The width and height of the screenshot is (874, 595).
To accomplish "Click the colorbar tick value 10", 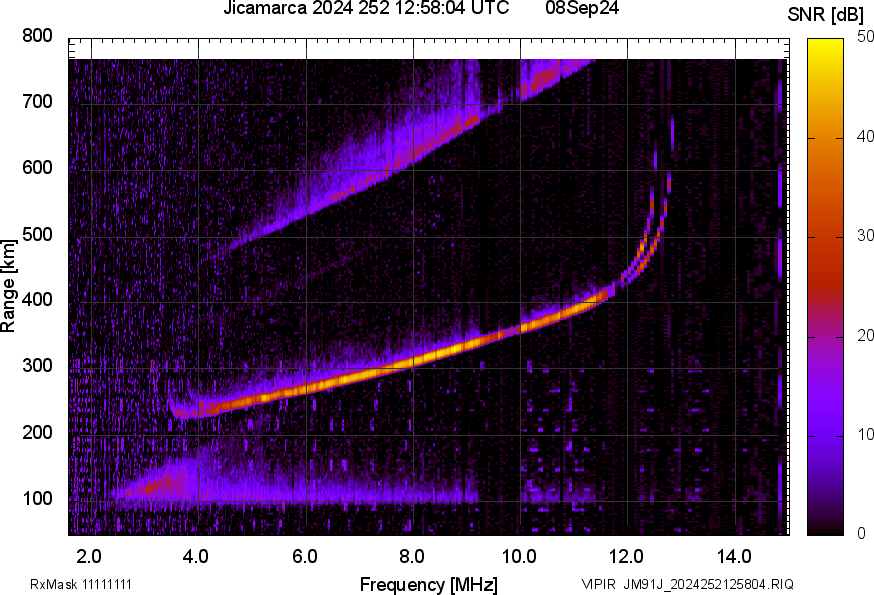I will tap(865, 434).
